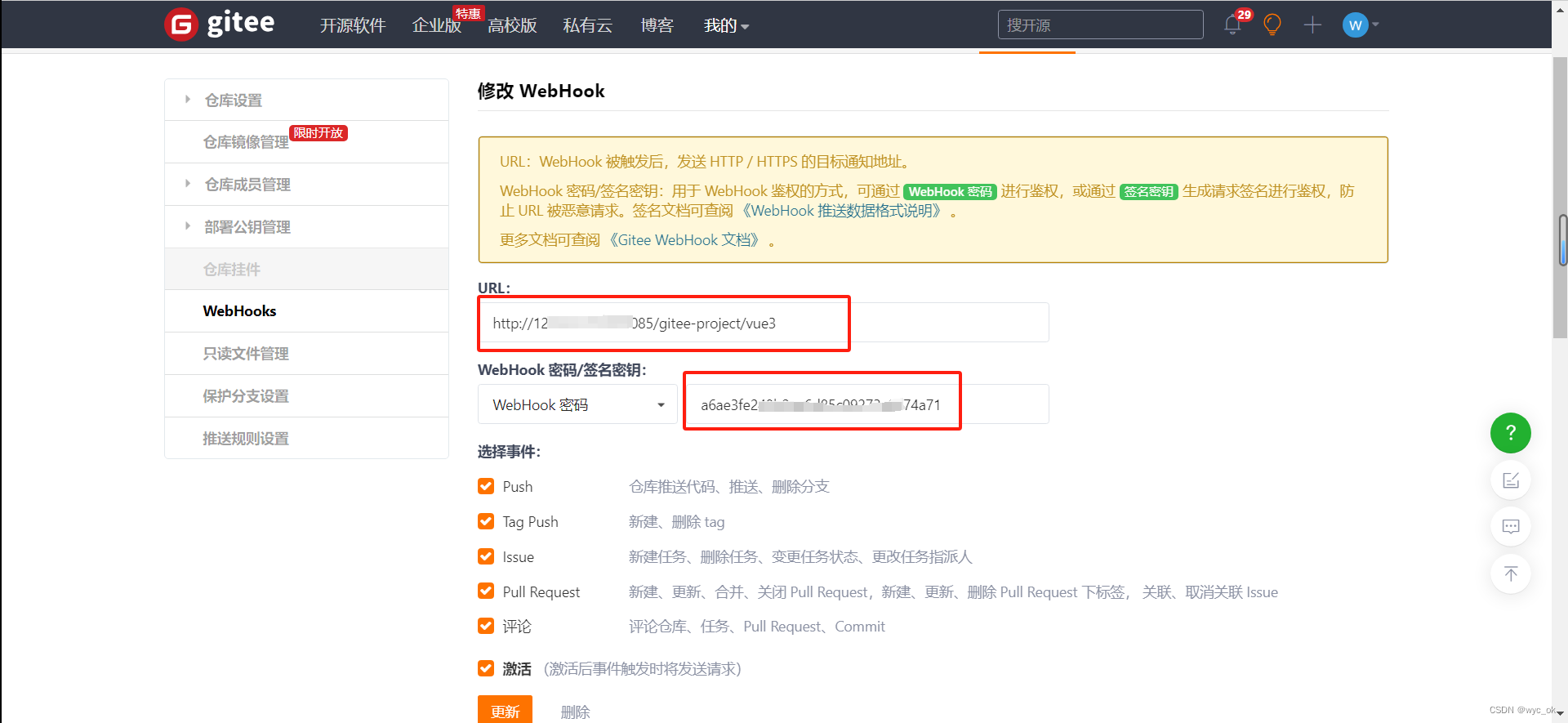Click the 仓库挂件 sidebar heading

pyautogui.click(x=306, y=269)
